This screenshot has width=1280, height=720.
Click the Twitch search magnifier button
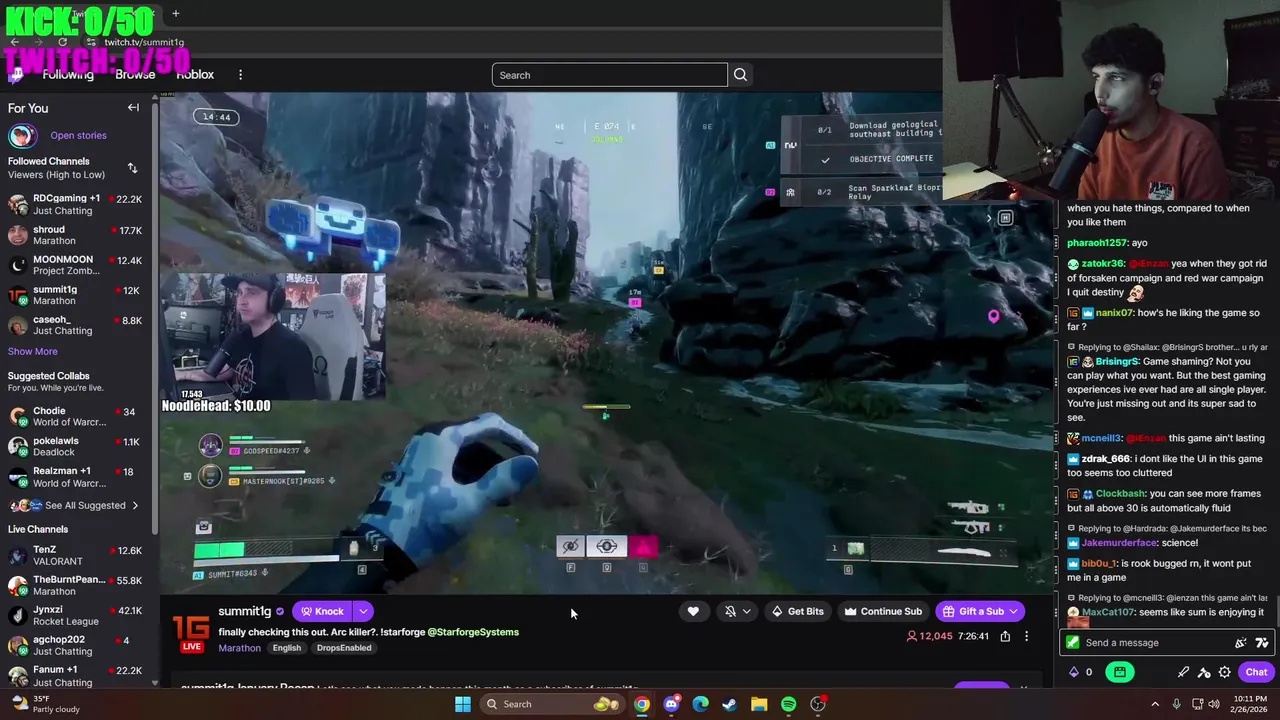coord(740,75)
